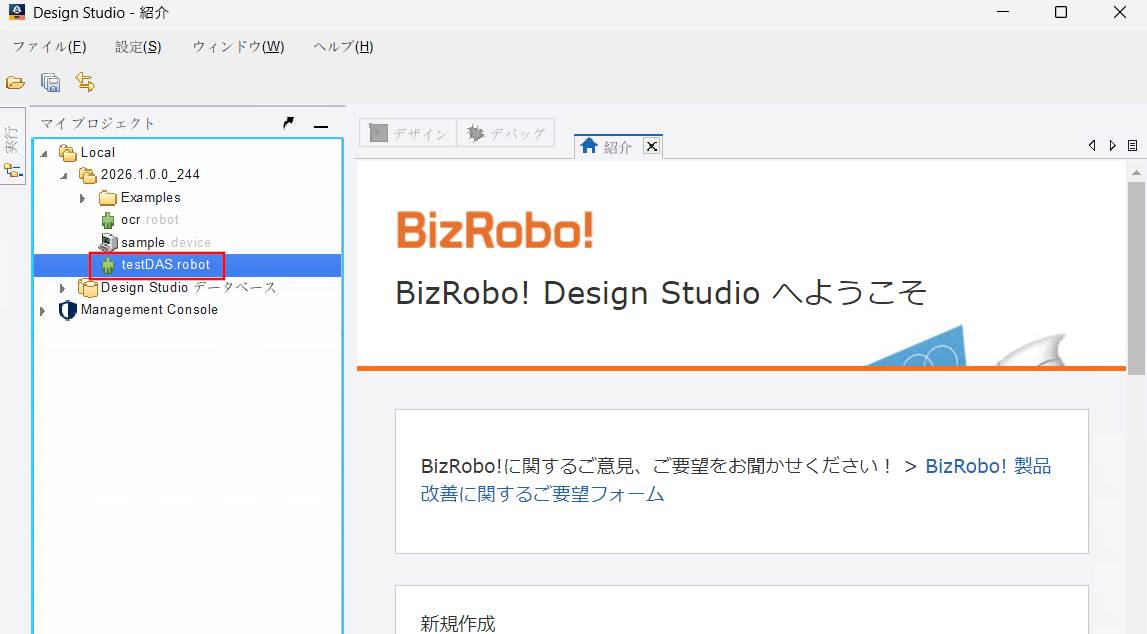Select the 紹介 tab
1147x634 pixels.
pyautogui.click(x=618, y=146)
